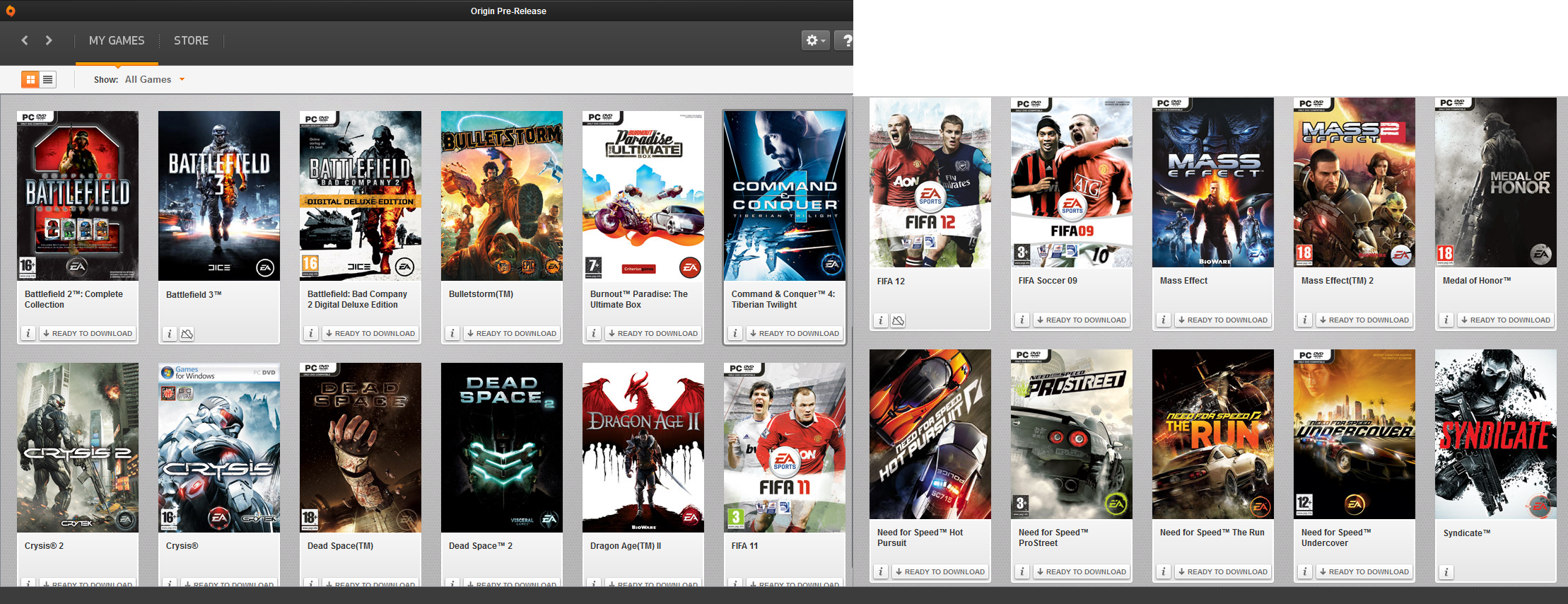Viewport: 1568px width, 604px height.
Task: Click Ready to Download for Bad Company 2
Action: point(370,333)
